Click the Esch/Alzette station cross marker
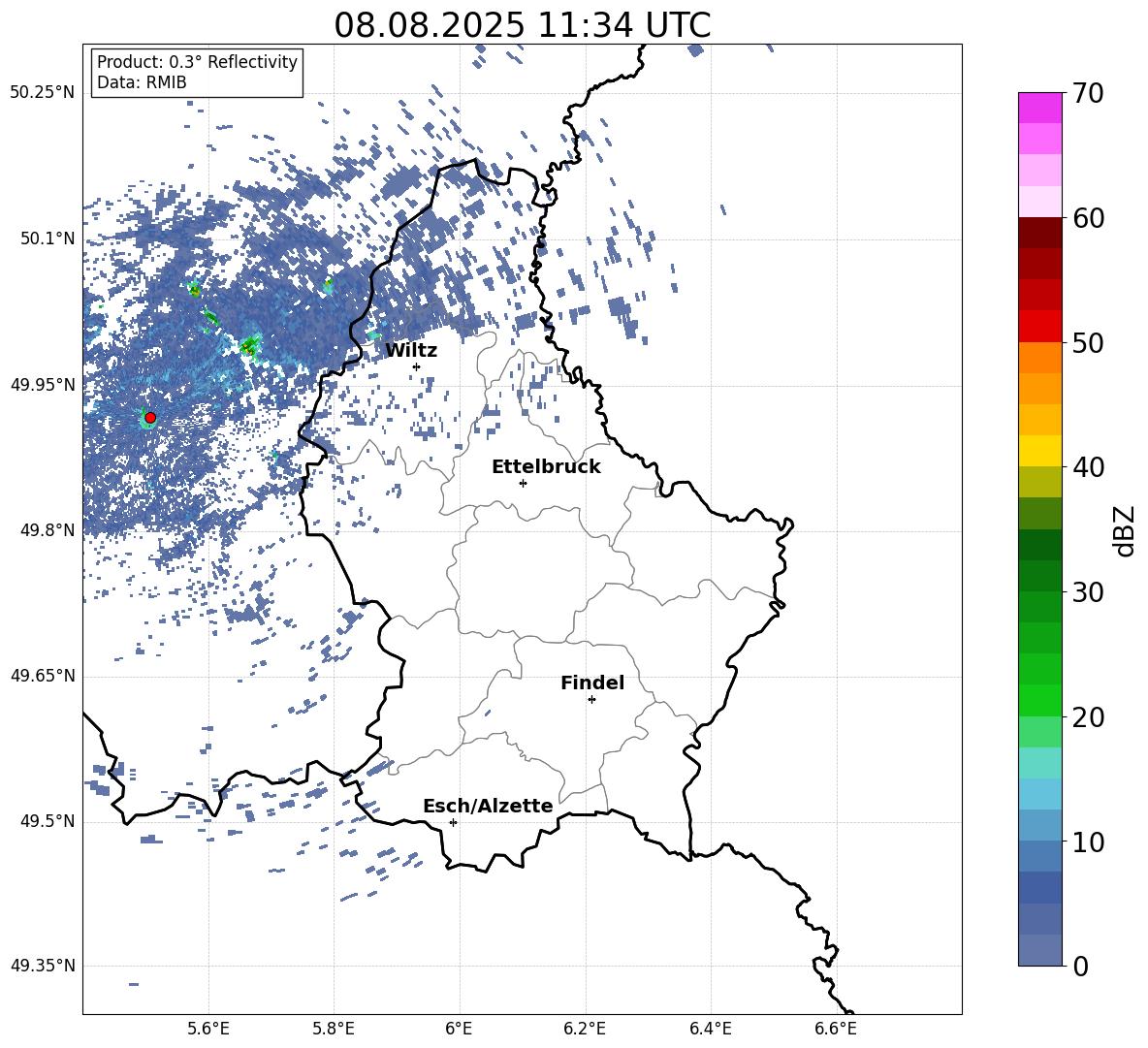This screenshot has width=1148, height=1048. tap(453, 822)
